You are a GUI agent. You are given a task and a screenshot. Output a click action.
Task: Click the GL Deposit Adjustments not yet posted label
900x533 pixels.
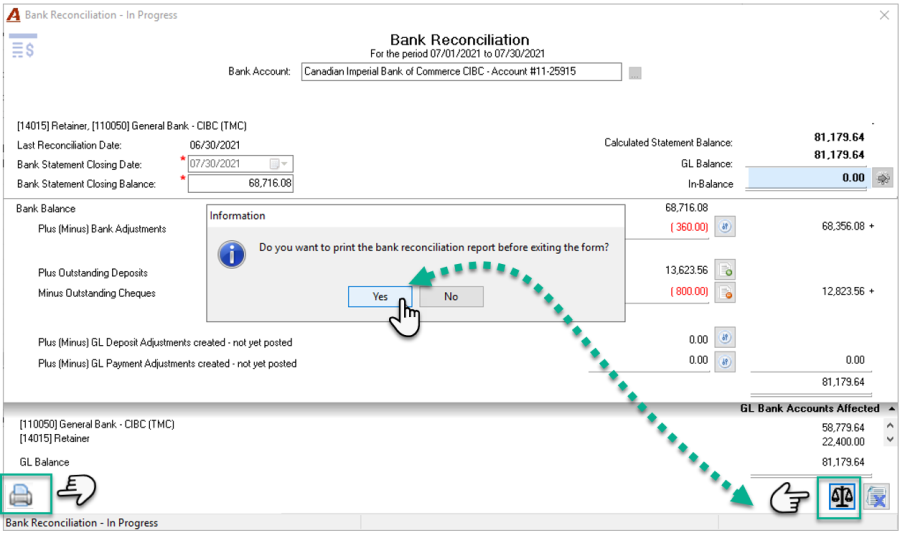[165, 343]
